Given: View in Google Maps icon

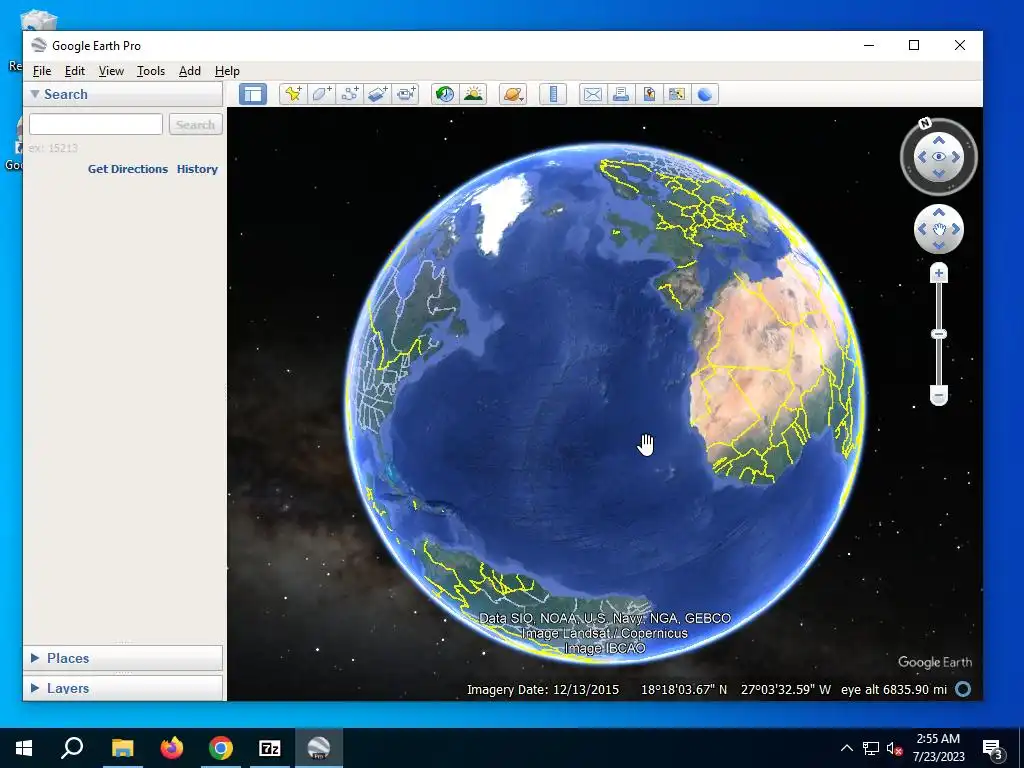Looking at the screenshot, I should point(677,94).
